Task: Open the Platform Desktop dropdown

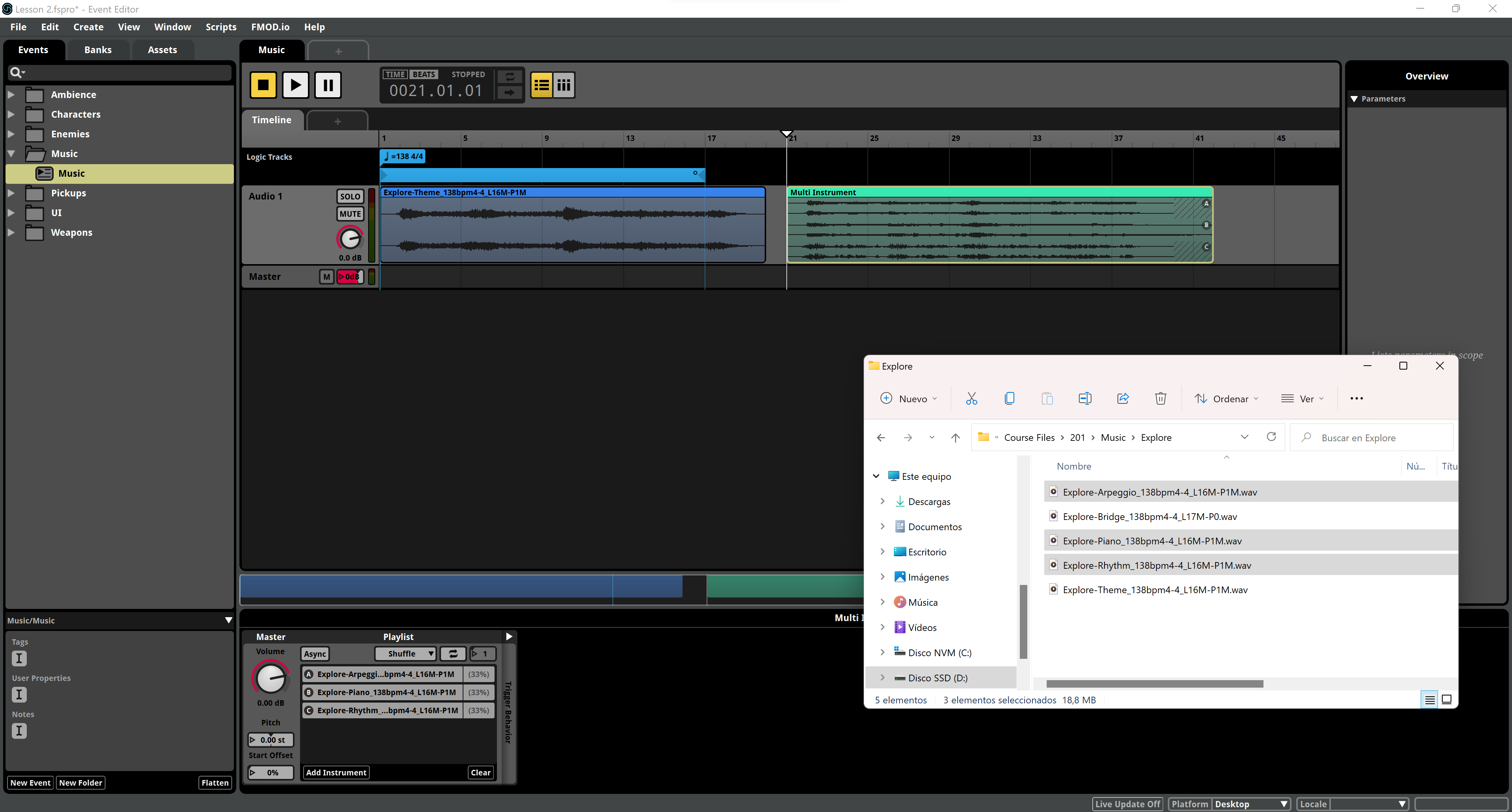Action: [1251, 804]
